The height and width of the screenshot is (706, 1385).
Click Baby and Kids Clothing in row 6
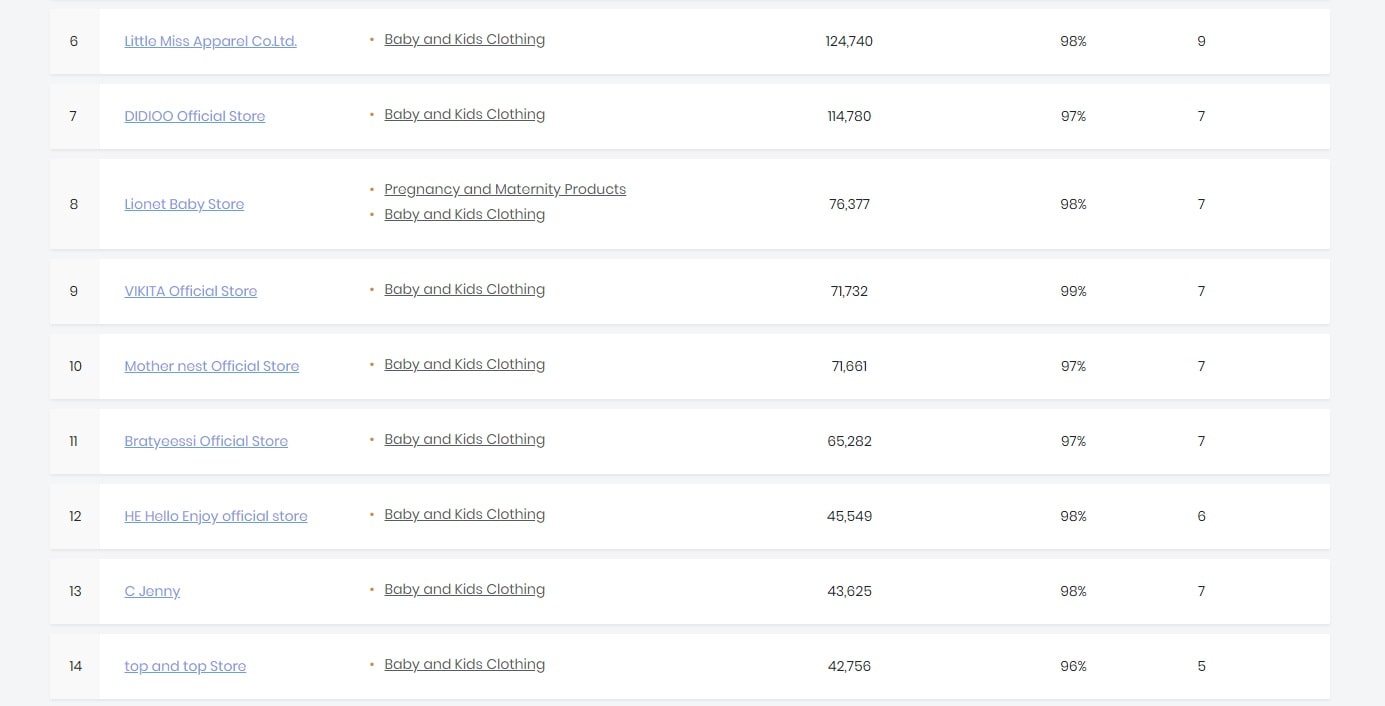point(464,39)
